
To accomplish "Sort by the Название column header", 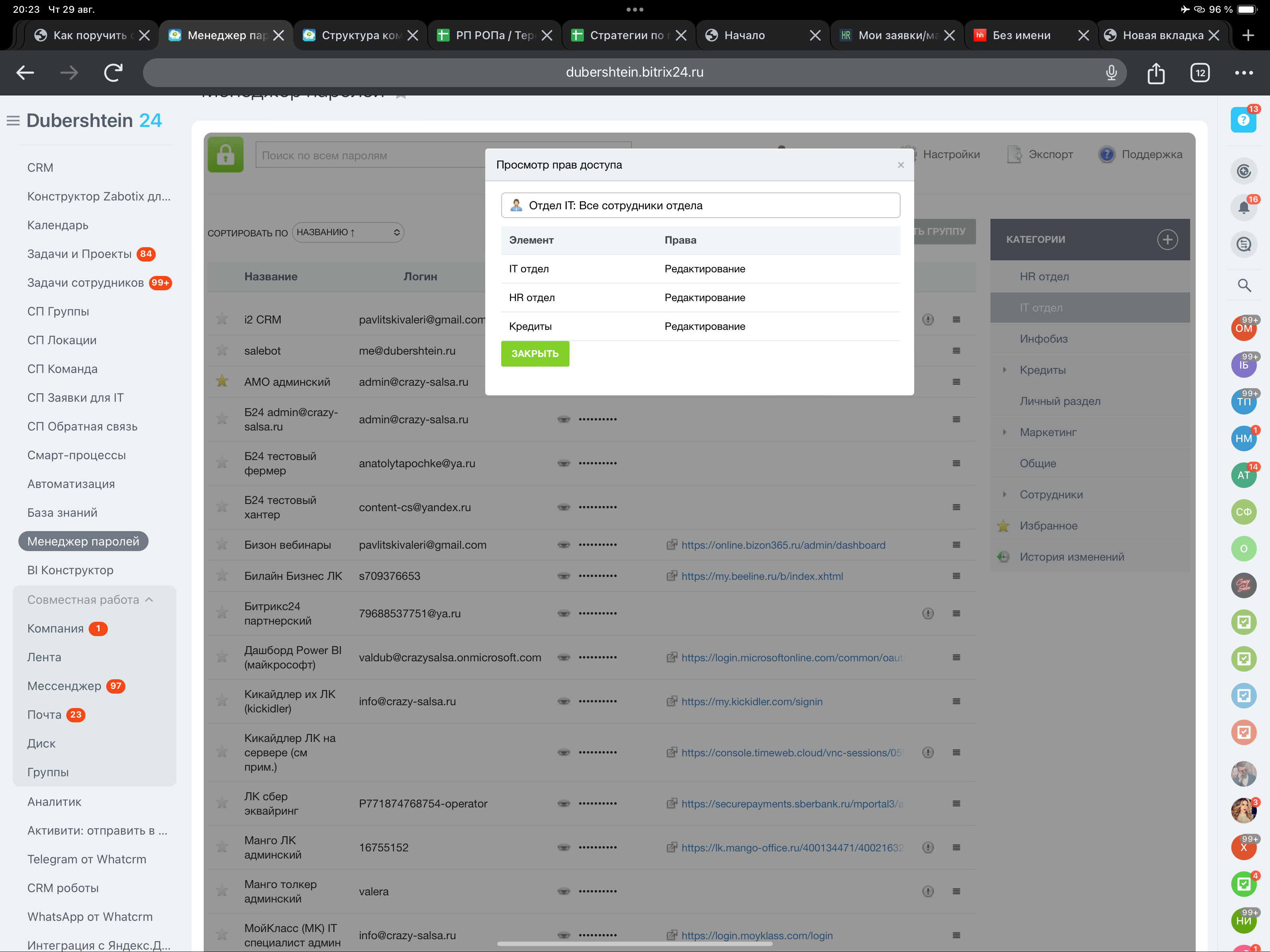I will (x=271, y=276).
